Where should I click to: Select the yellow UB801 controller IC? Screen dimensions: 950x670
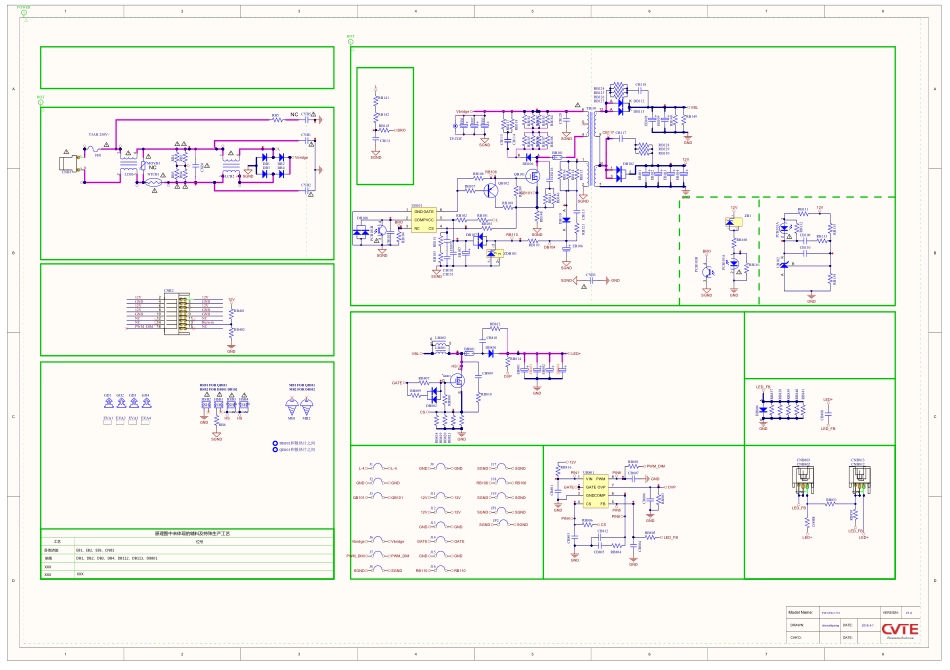pyautogui.click(x=424, y=220)
